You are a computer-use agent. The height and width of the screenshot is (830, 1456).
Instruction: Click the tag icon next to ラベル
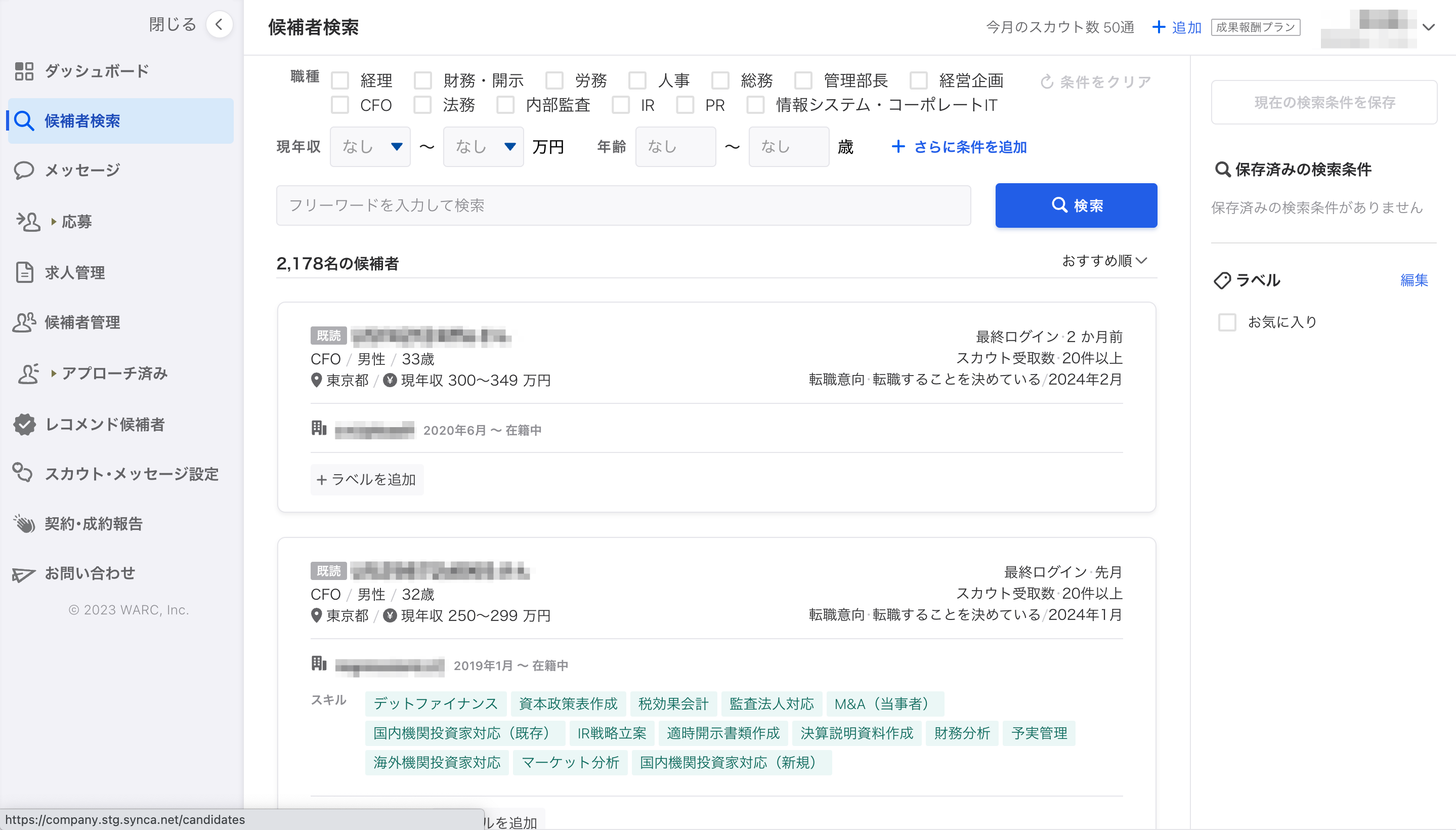tap(1222, 280)
